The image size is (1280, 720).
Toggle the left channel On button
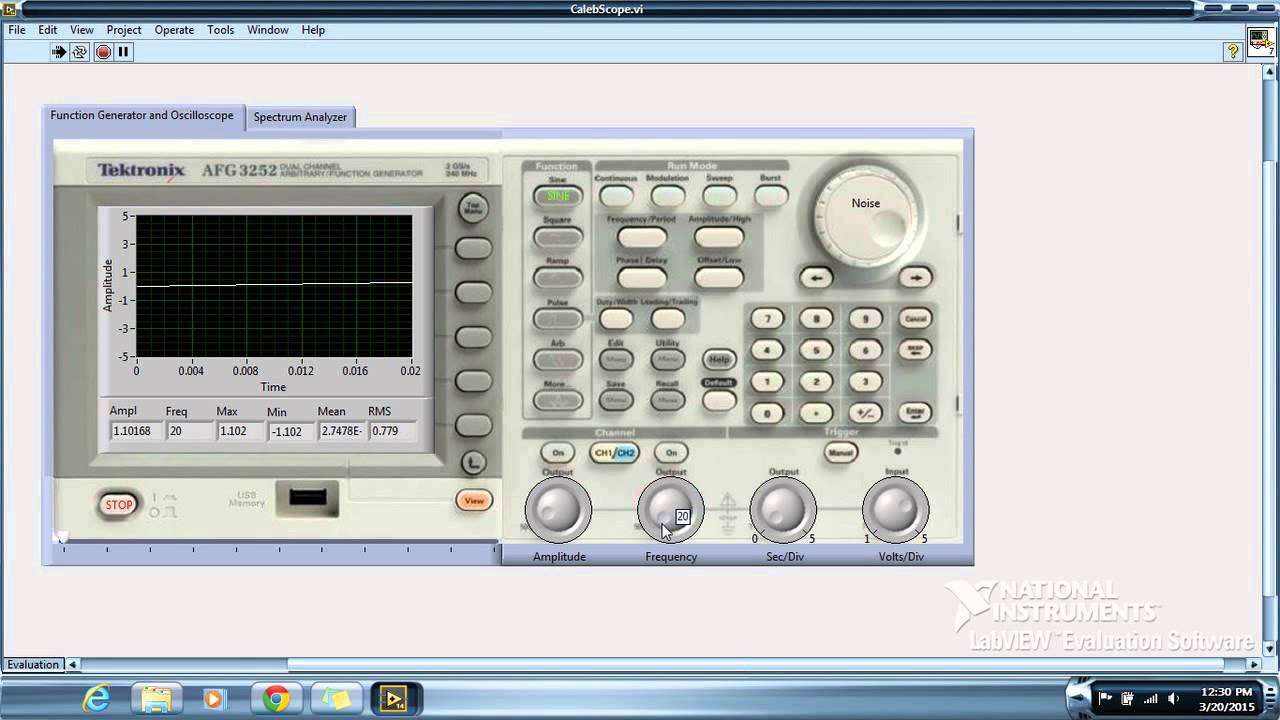[x=558, y=453]
